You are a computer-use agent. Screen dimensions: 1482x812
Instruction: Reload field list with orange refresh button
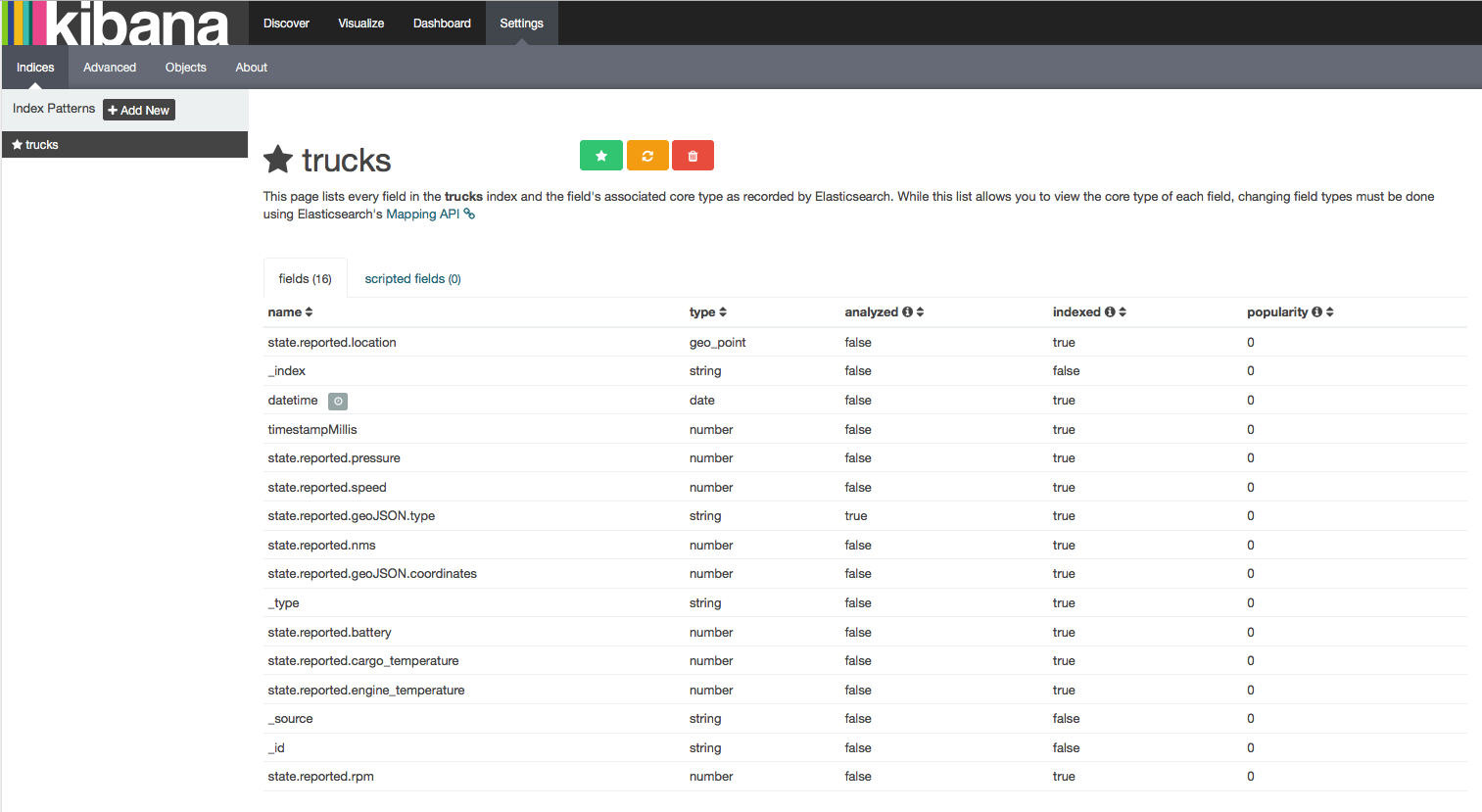(x=647, y=156)
